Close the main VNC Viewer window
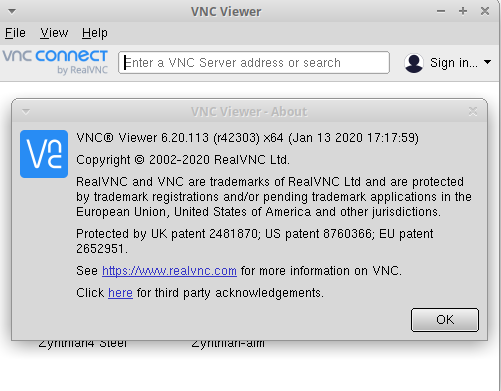 [485, 11]
